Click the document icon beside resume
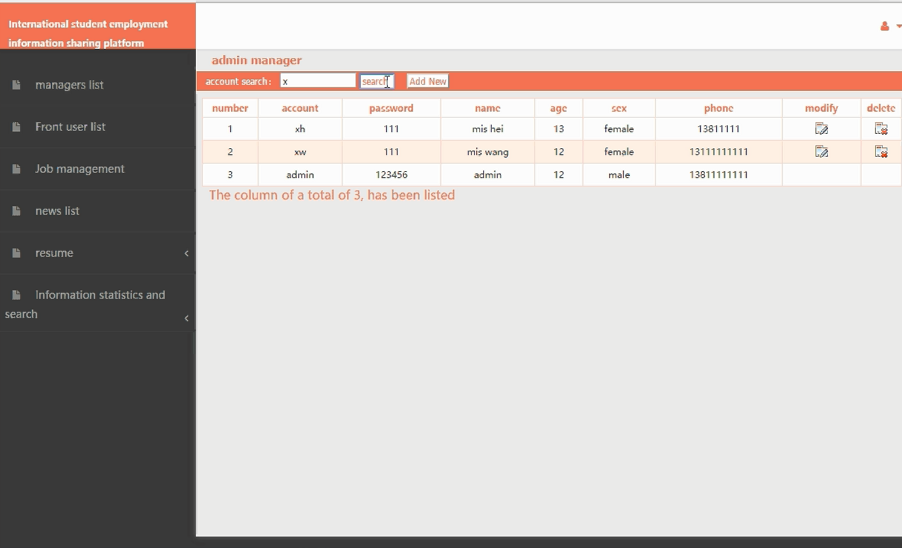The width and height of the screenshot is (902, 548). pos(16,253)
